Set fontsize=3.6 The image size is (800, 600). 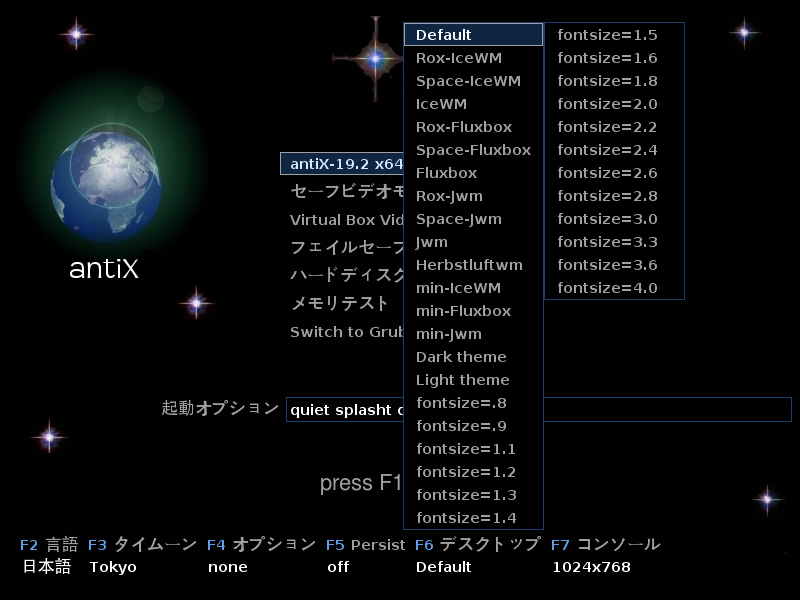(x=614, y=264)
